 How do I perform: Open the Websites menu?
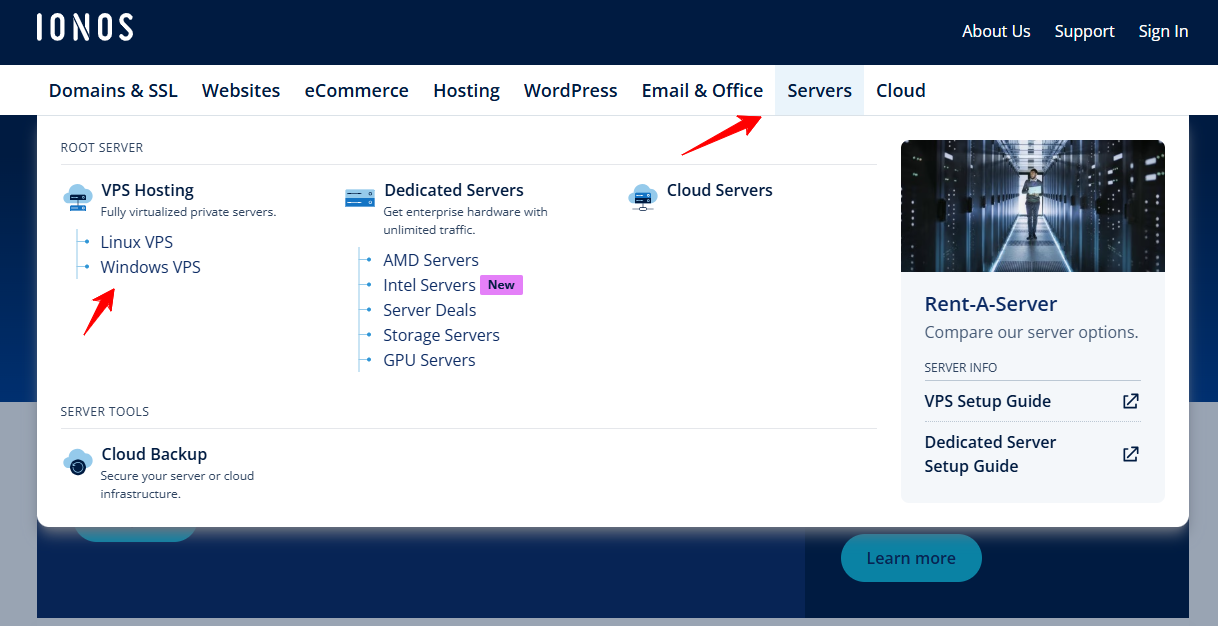[x=241, y=90]
